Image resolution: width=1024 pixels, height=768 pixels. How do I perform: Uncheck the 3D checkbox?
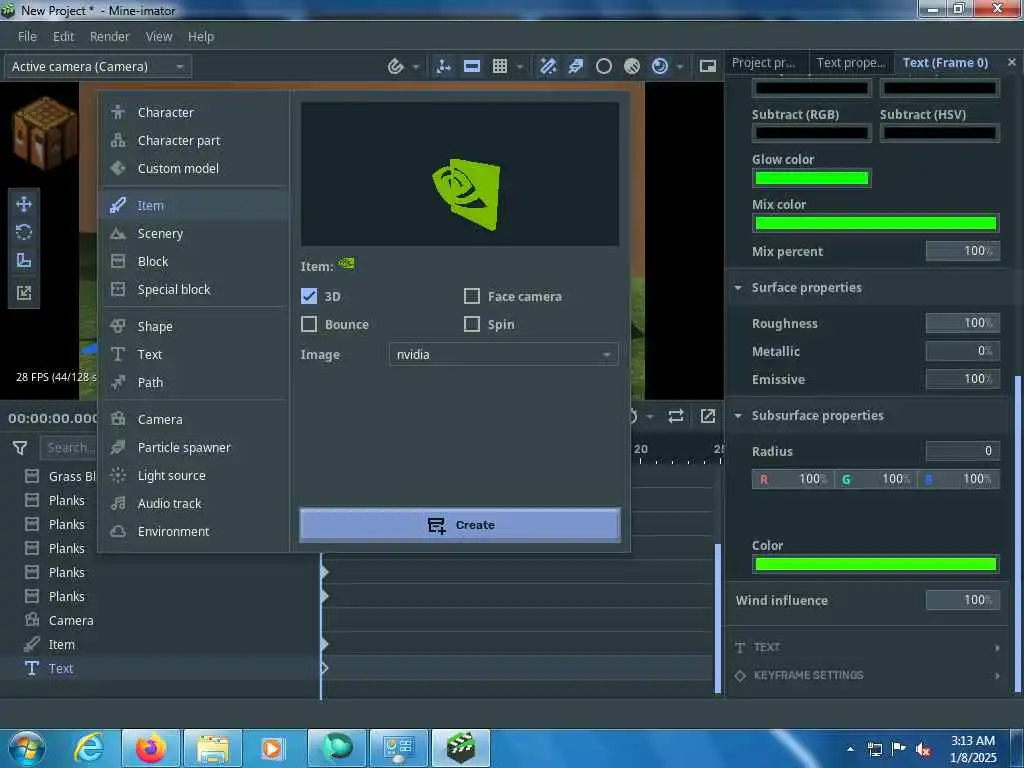point(309,296)
